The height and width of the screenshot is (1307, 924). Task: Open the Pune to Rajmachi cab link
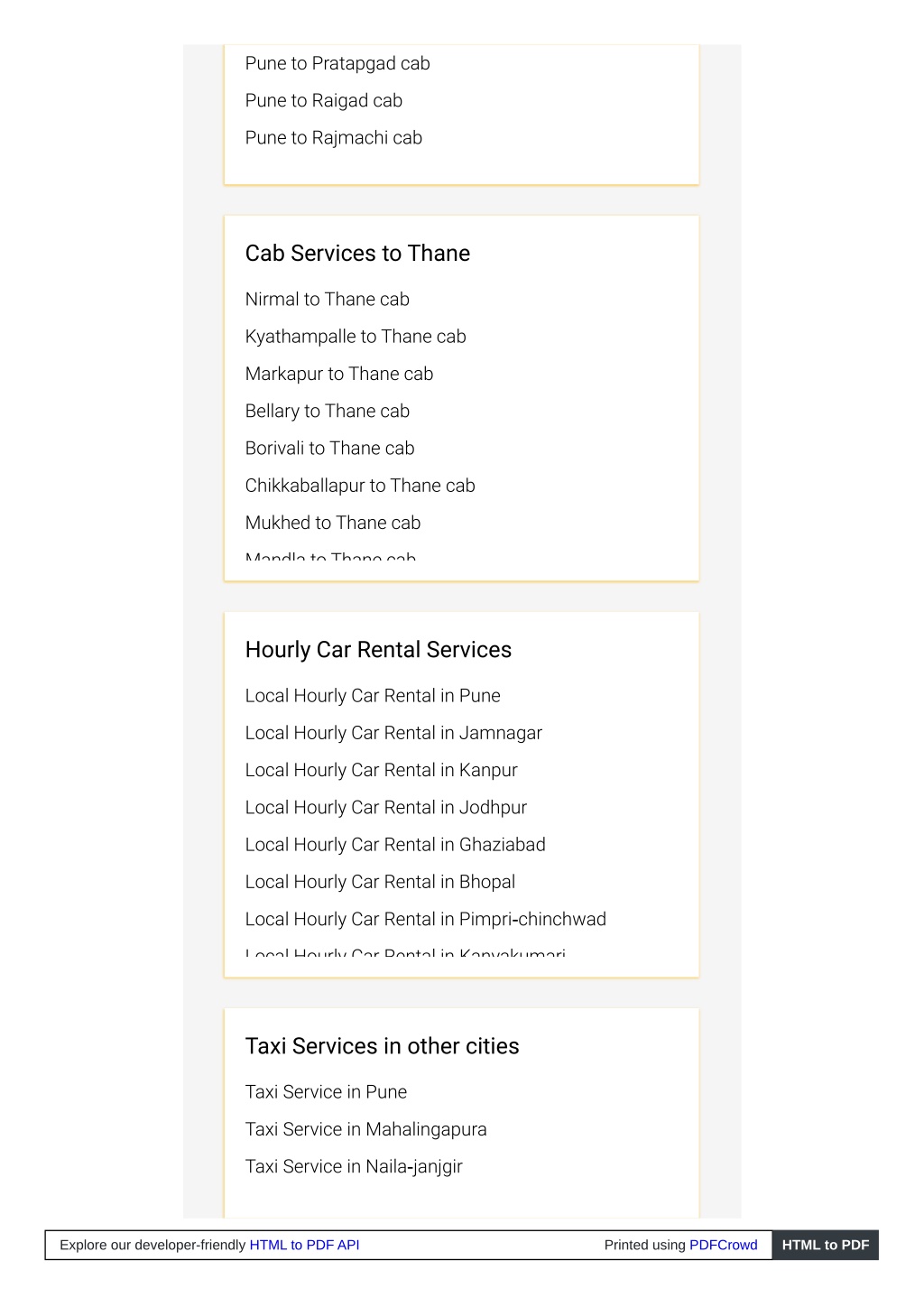tap(334, 137)
